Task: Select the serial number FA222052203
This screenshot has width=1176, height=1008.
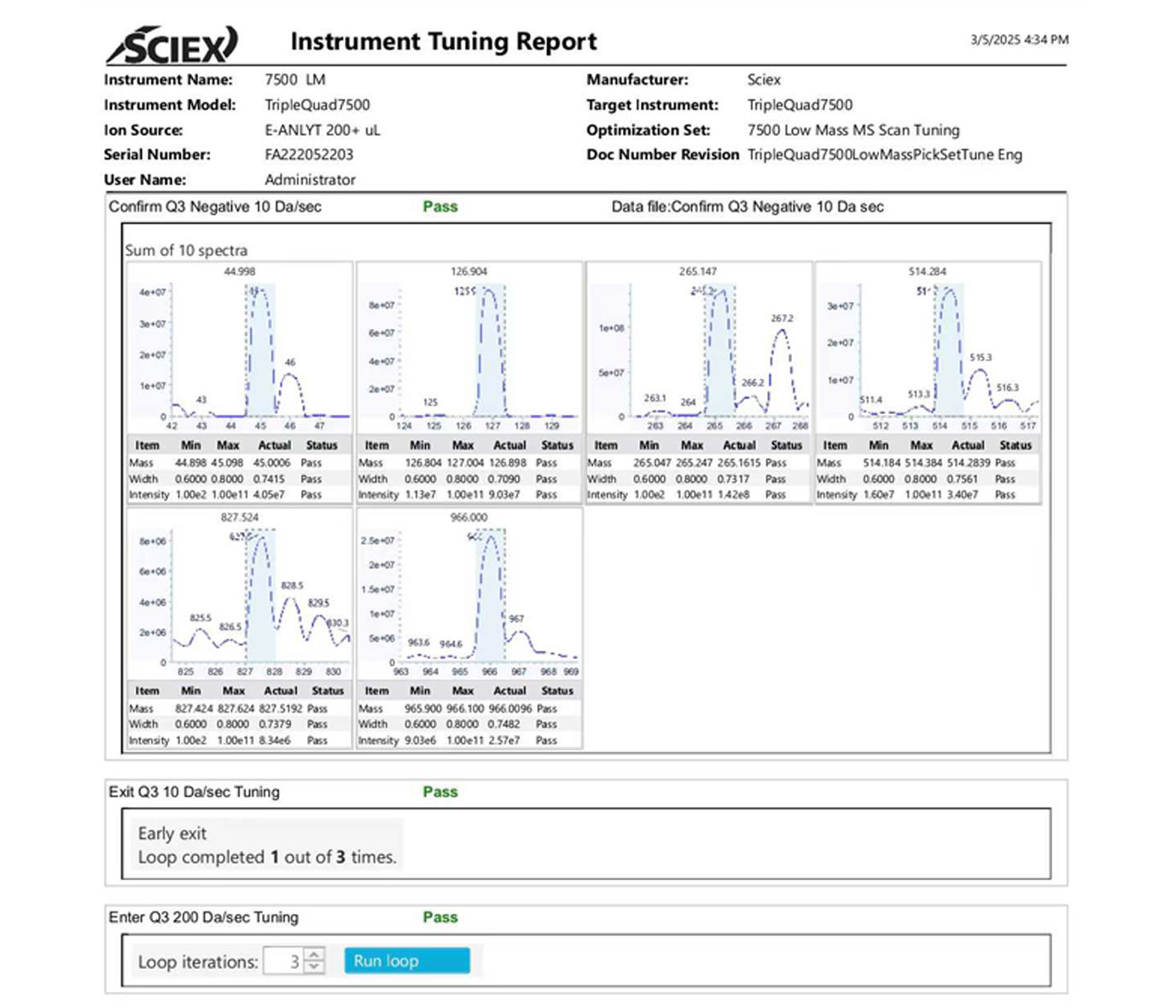Action: [x=308, y=154]
